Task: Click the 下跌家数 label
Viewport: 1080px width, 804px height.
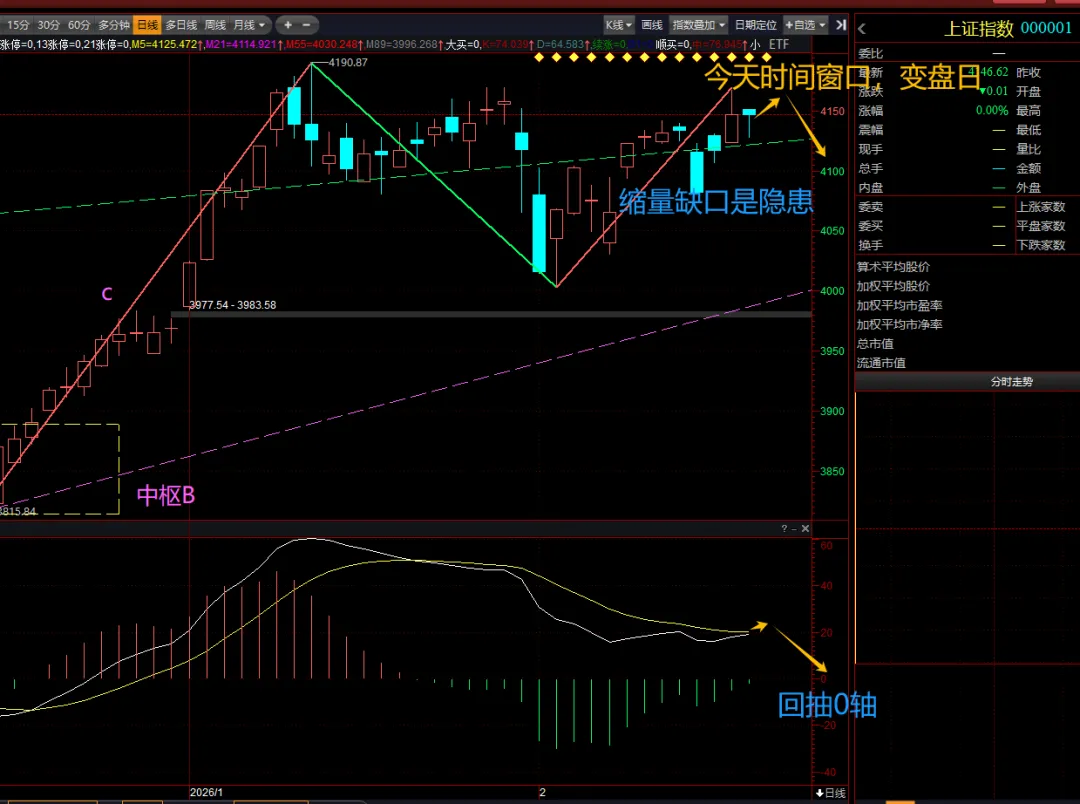Action: pyautogui.click(x=1041, y=245)
